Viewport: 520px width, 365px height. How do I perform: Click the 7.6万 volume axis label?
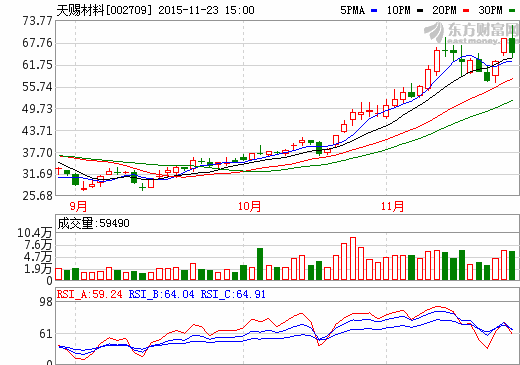point(38,245)
